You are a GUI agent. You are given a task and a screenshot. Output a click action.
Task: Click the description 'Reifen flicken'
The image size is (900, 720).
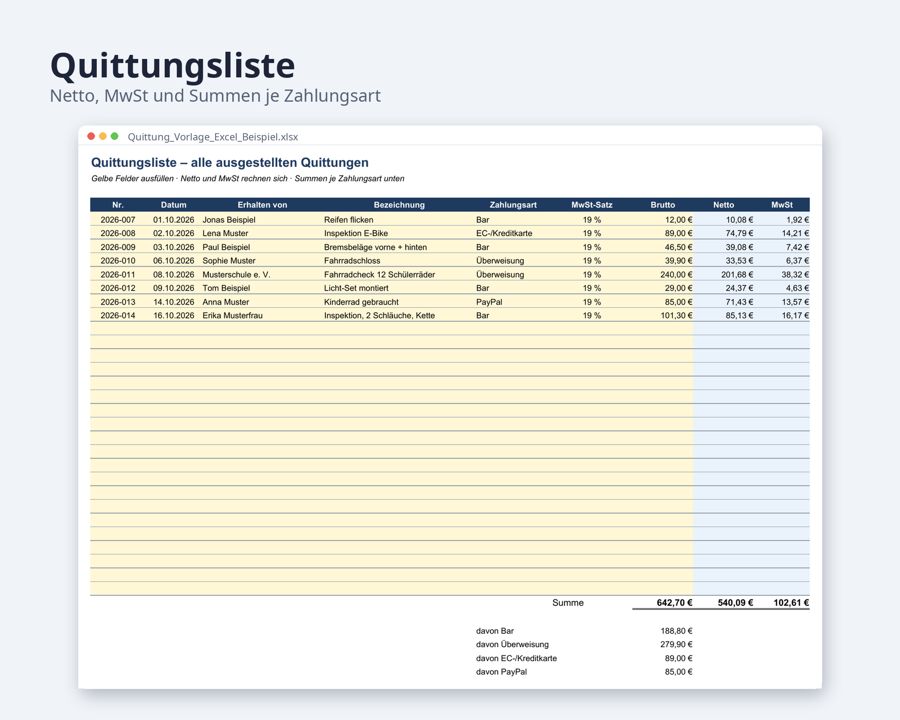348,220
